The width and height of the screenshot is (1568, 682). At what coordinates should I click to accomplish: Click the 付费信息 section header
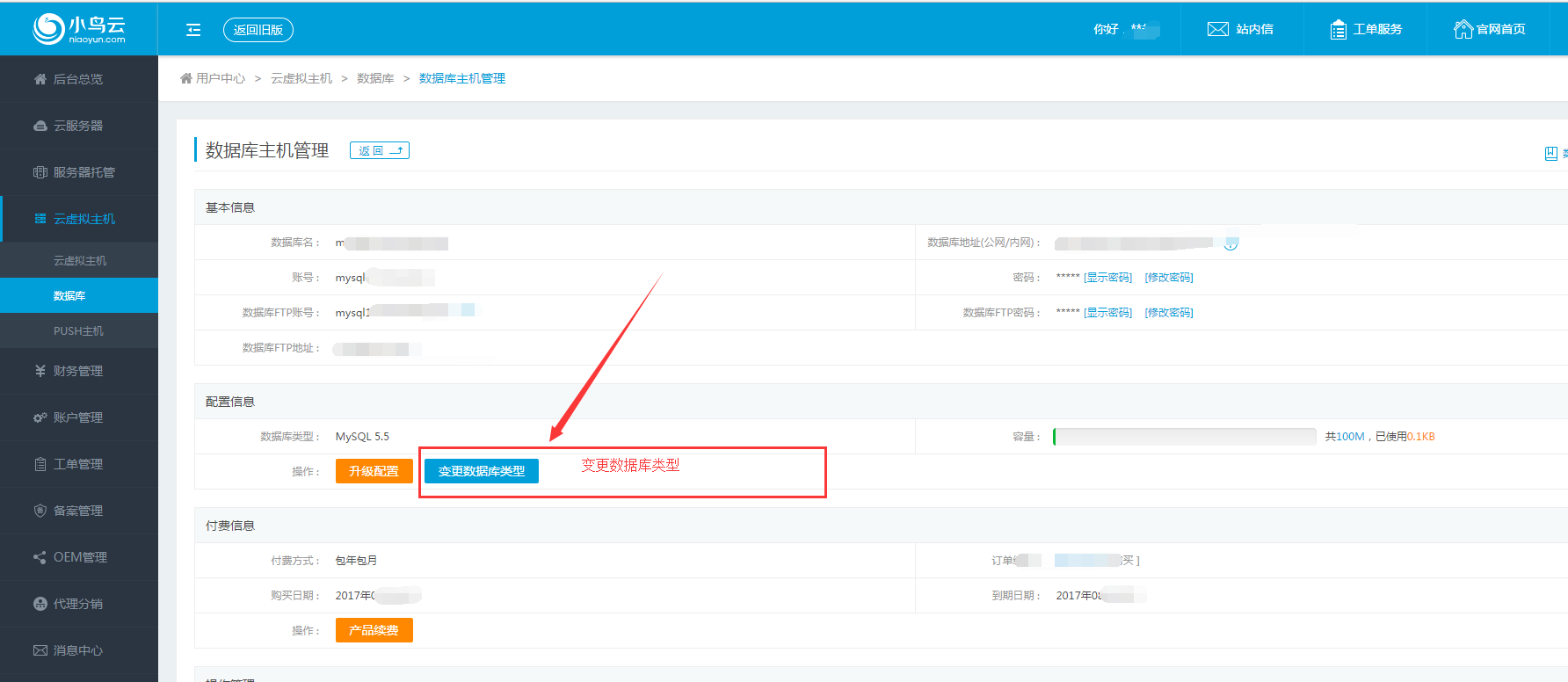tap(230, 526)
